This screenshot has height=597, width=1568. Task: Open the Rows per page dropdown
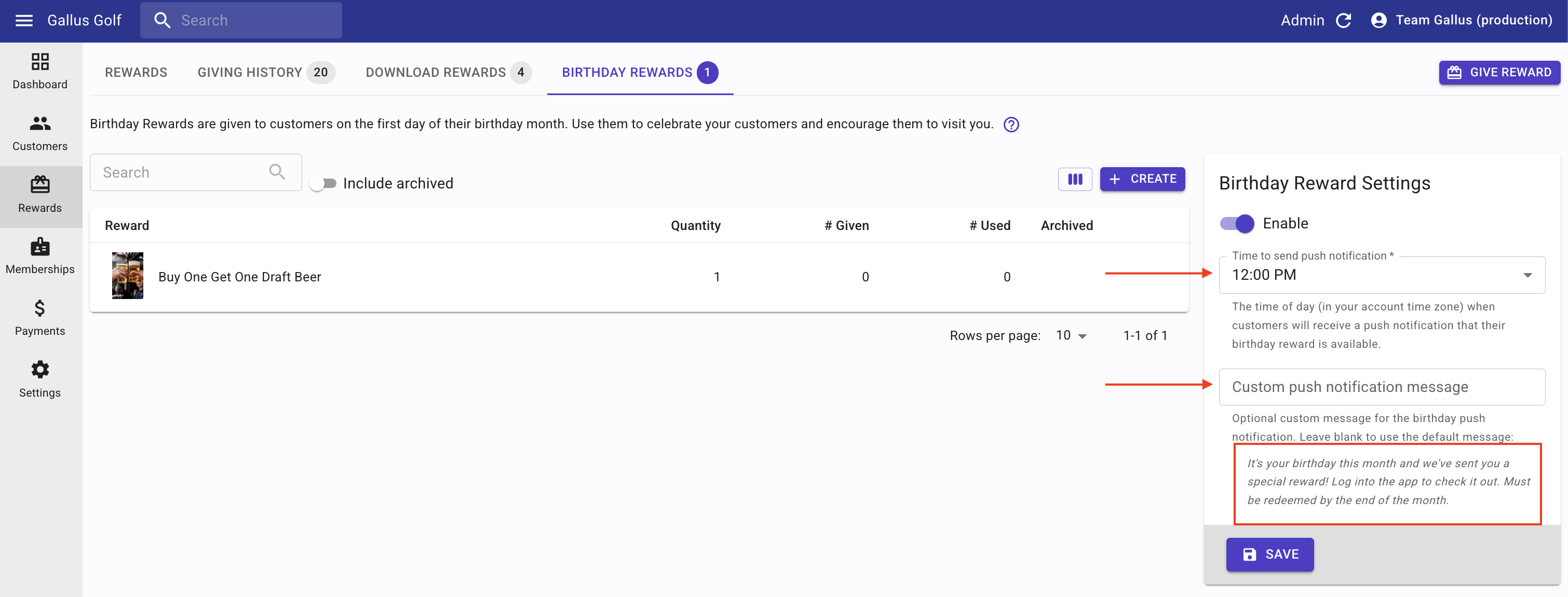pyautogui.click(x=1071, y=335)
